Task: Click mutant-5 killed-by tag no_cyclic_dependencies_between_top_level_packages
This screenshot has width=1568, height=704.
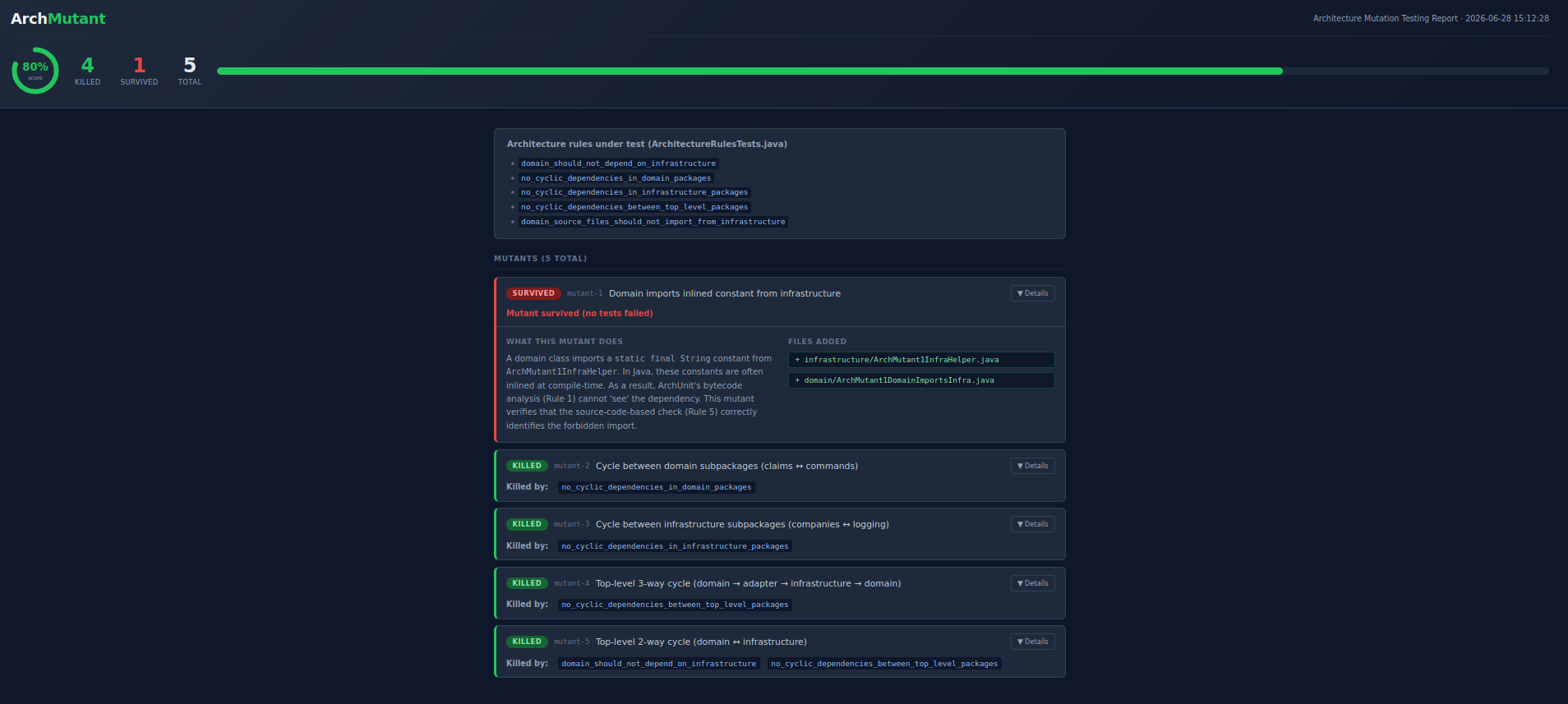Action: pos(884,664)
